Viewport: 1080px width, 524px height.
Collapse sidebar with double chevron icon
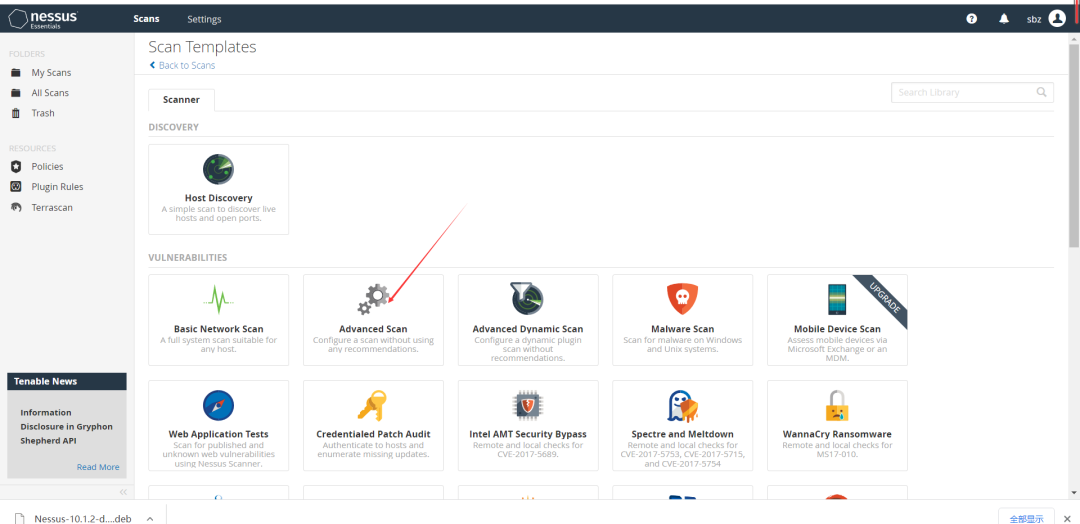click(123, 492)
